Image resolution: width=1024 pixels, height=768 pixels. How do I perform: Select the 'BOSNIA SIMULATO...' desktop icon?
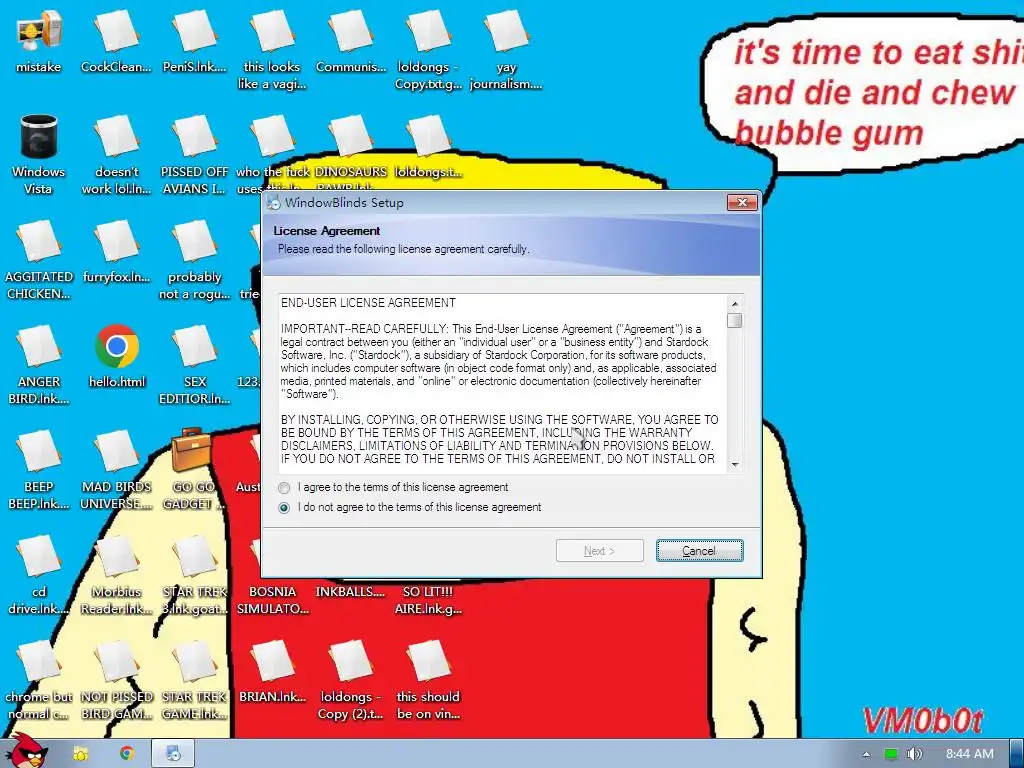pos(272,600)
